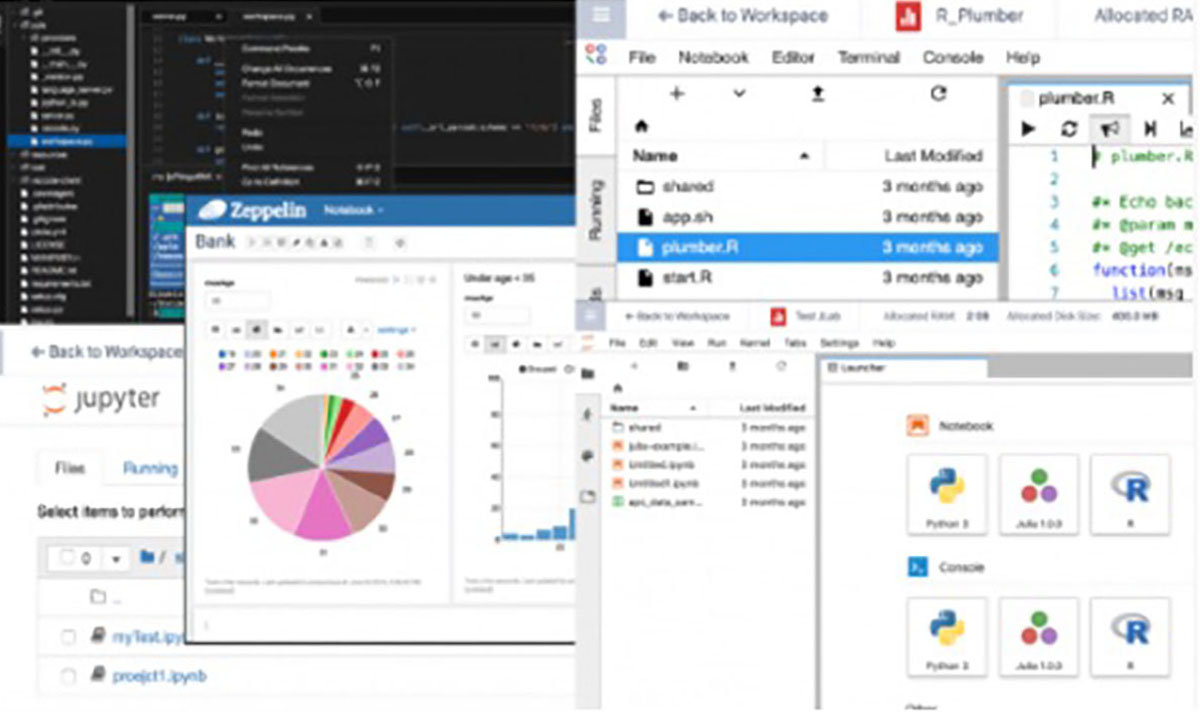This screenshot has height=712, width=1200.
Task: Start an R notebook from Launcher
Action: [1129, 493]
